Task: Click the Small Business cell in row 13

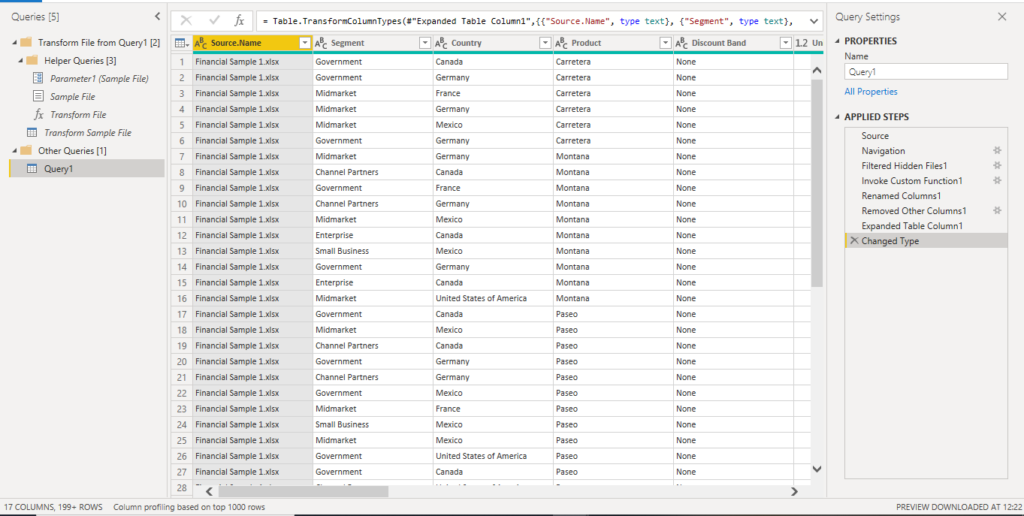Action: click(373, 251)
